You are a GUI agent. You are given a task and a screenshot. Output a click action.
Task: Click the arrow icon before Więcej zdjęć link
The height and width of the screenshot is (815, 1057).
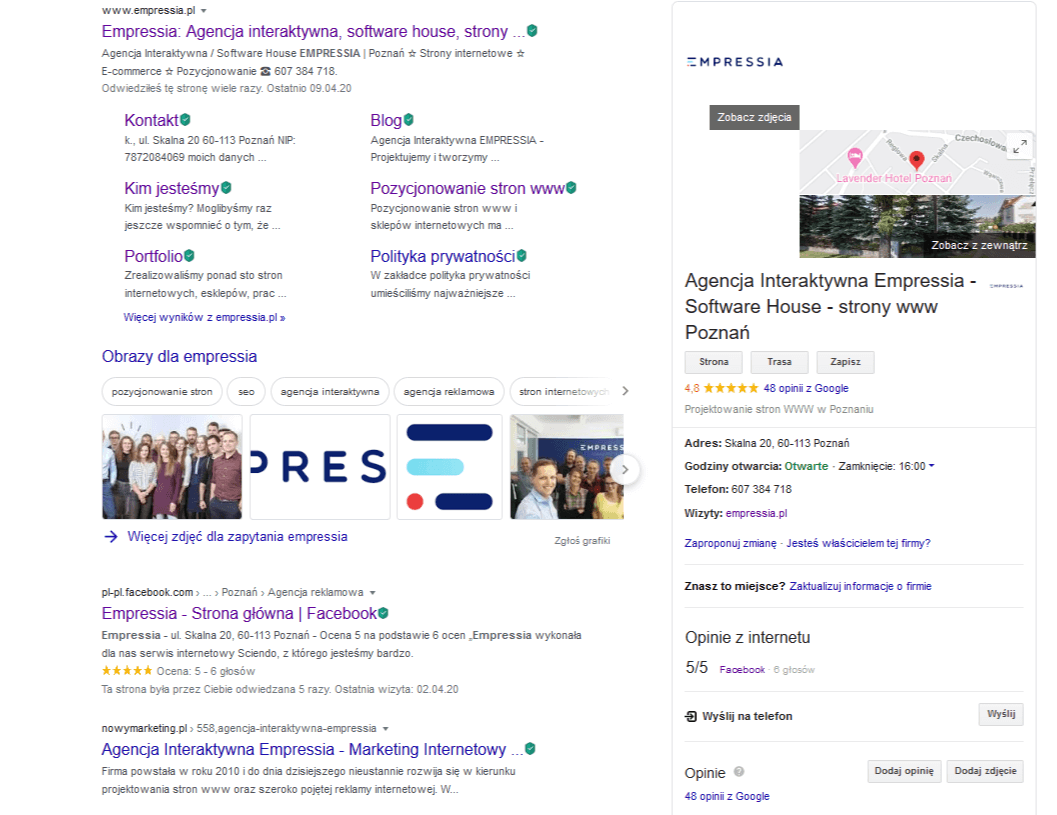click(x=111, y=537)
